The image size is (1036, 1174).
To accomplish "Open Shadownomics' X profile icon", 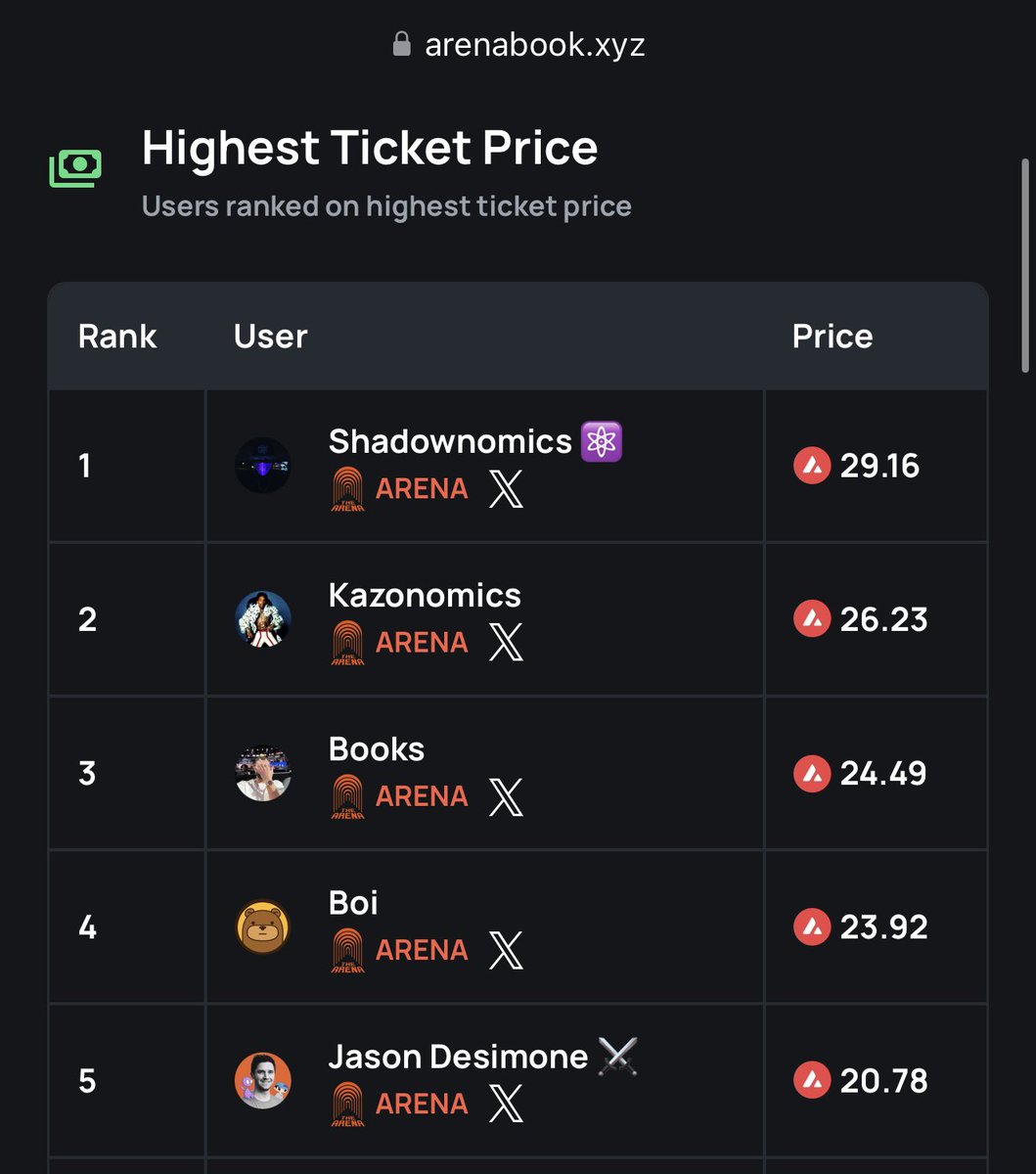I will [506, 488].
